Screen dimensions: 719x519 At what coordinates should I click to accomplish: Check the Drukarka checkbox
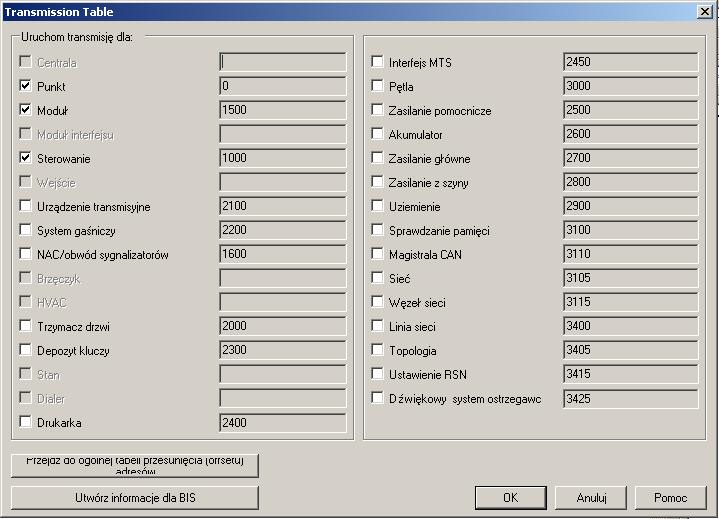point(26,421)
